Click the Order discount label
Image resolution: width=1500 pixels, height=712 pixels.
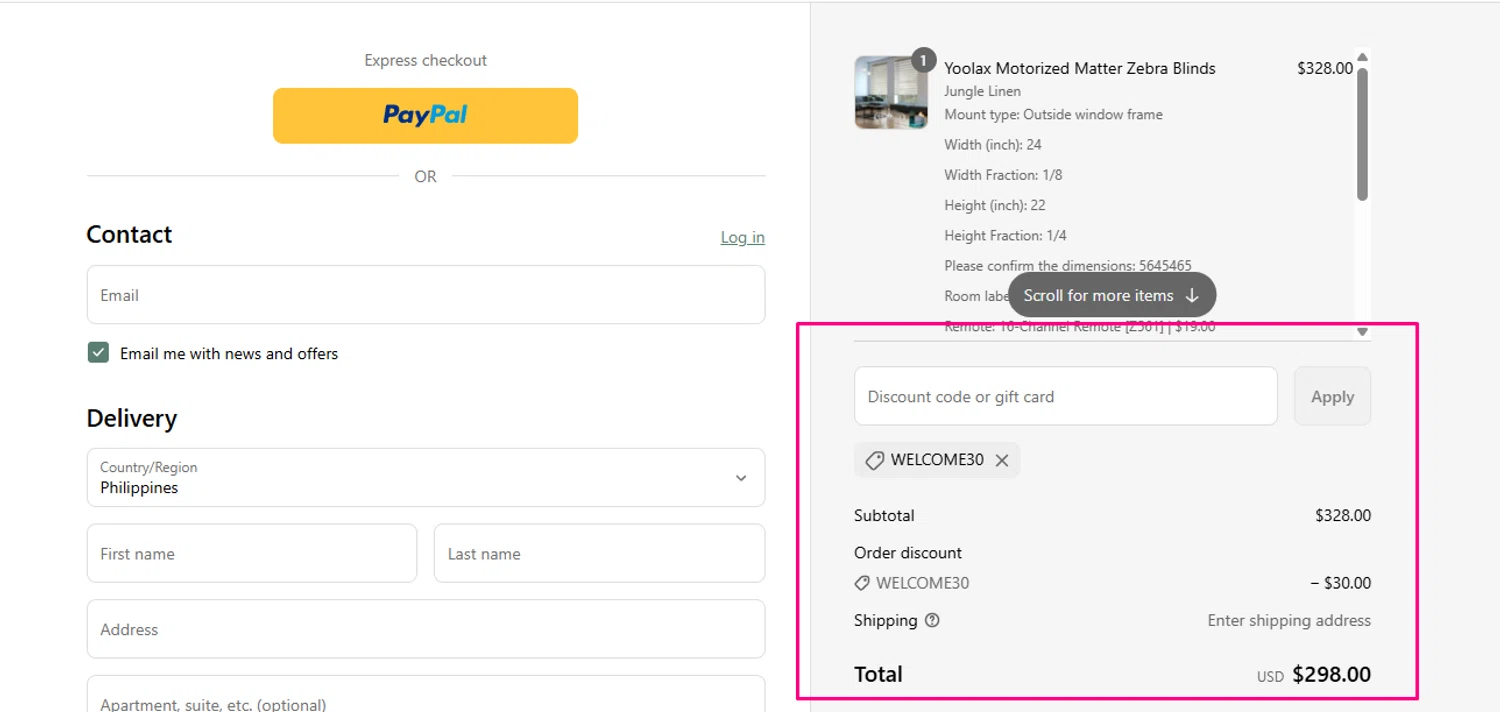tap(908, 553)
